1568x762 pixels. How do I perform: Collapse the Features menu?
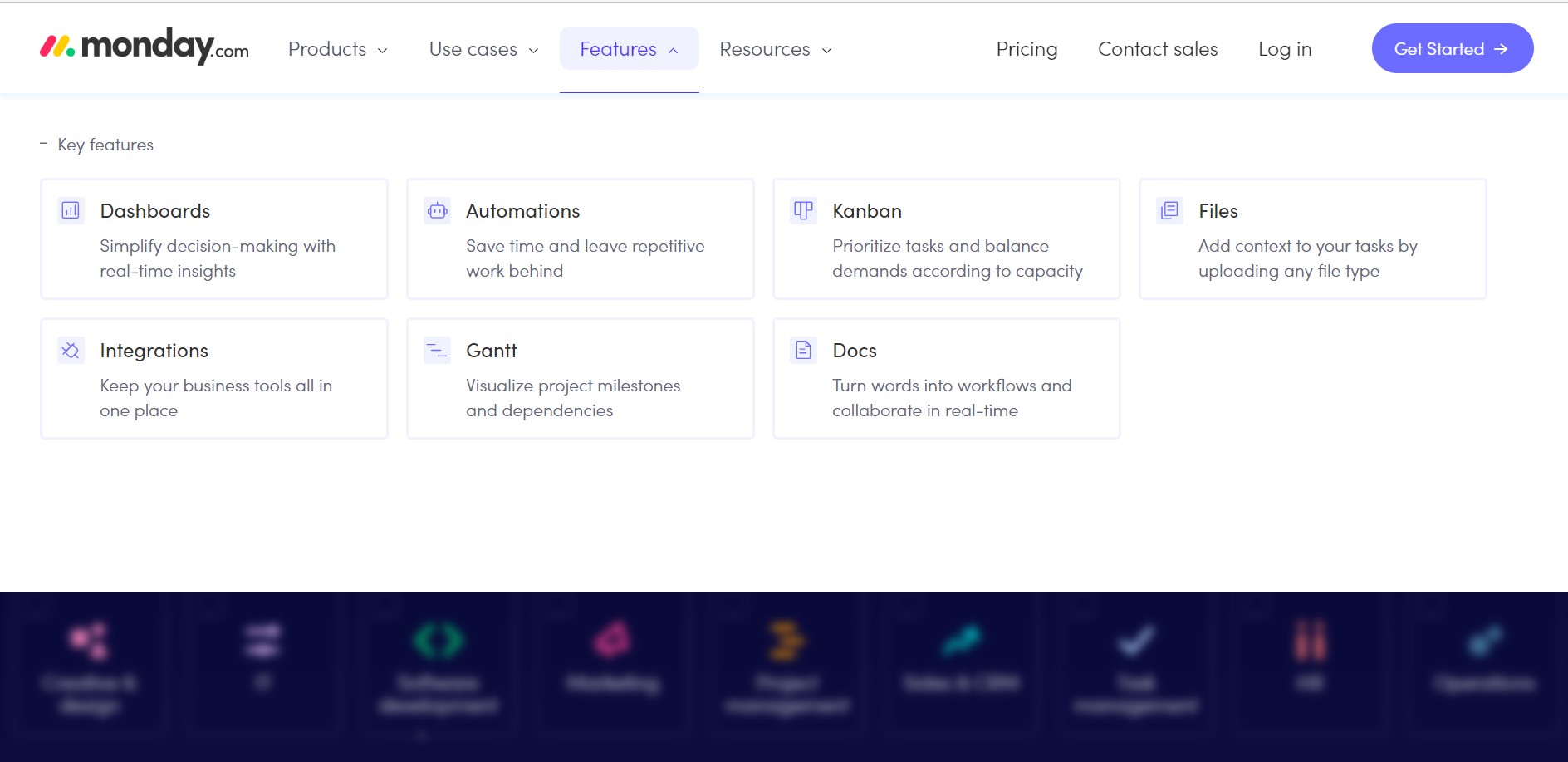coord(629,49)
